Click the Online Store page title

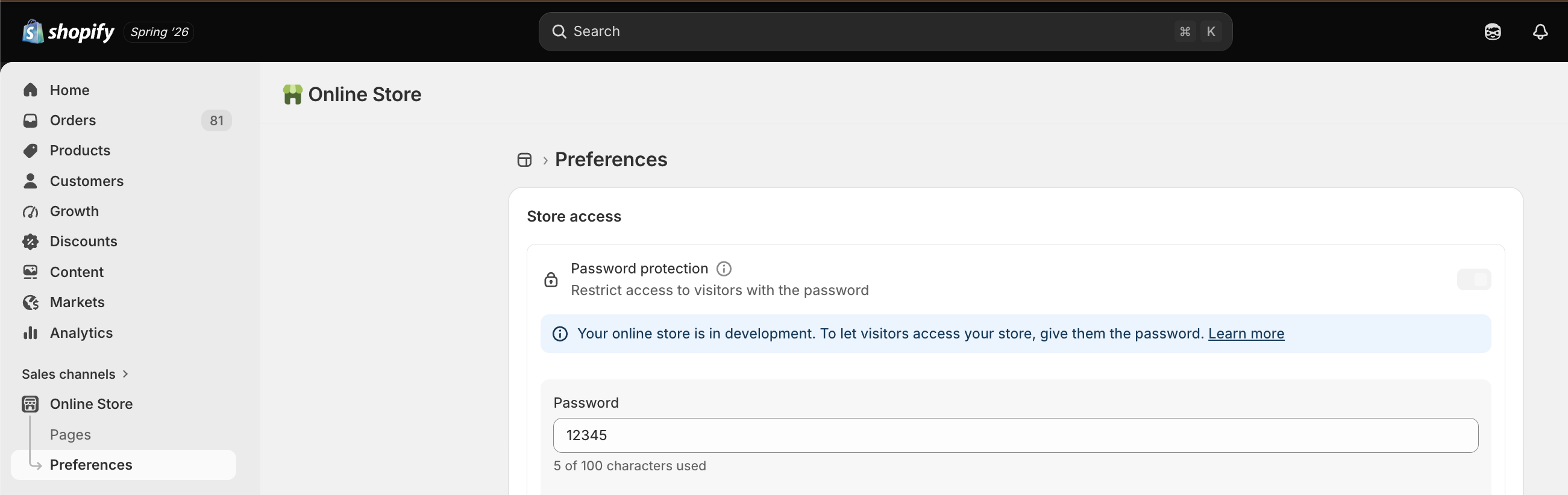(365, 95)
